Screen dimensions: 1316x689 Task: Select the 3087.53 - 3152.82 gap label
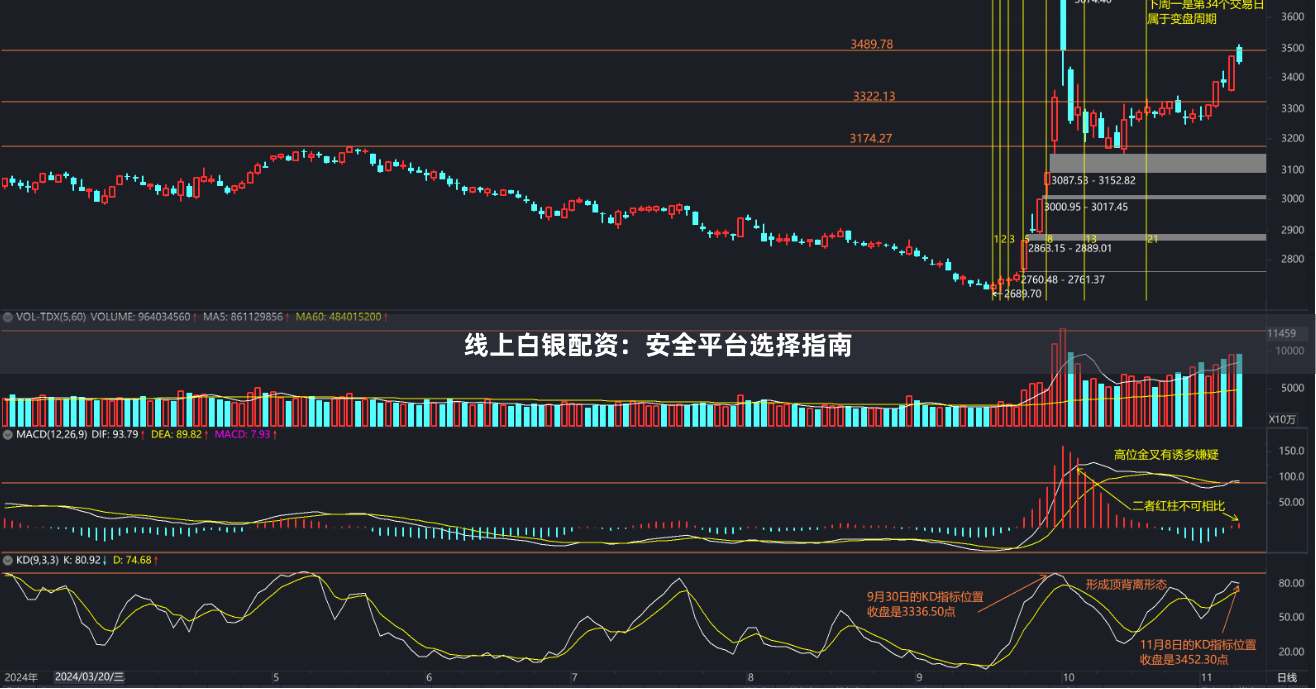click(1093, 180)
